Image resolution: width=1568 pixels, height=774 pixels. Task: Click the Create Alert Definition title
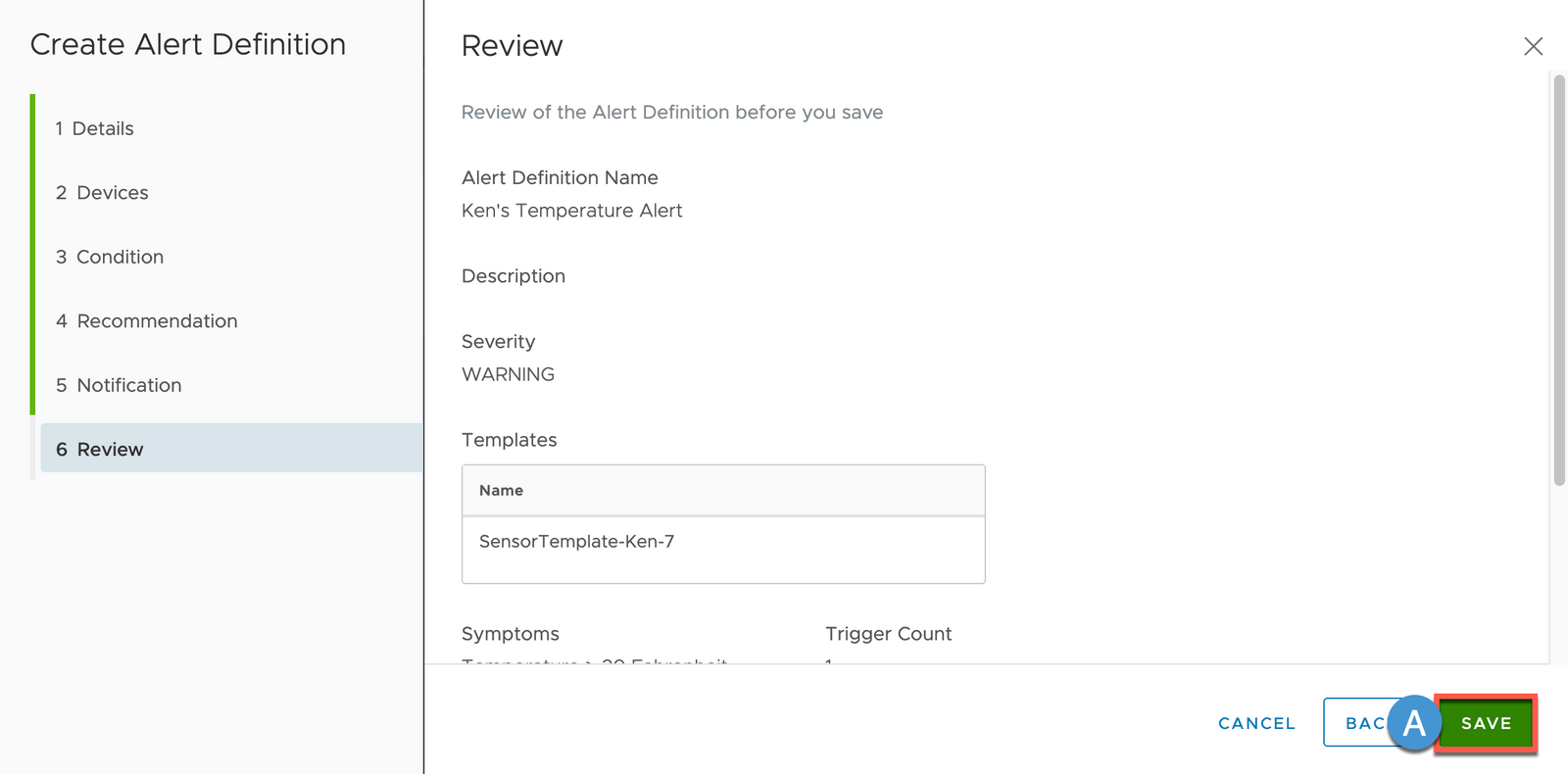tap(188, 44)
